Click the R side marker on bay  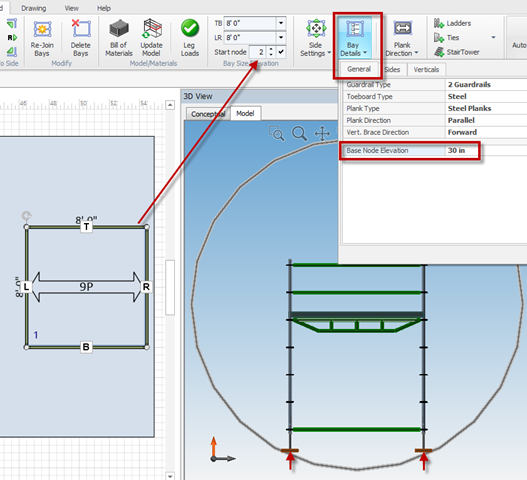(x=146, y=287)
